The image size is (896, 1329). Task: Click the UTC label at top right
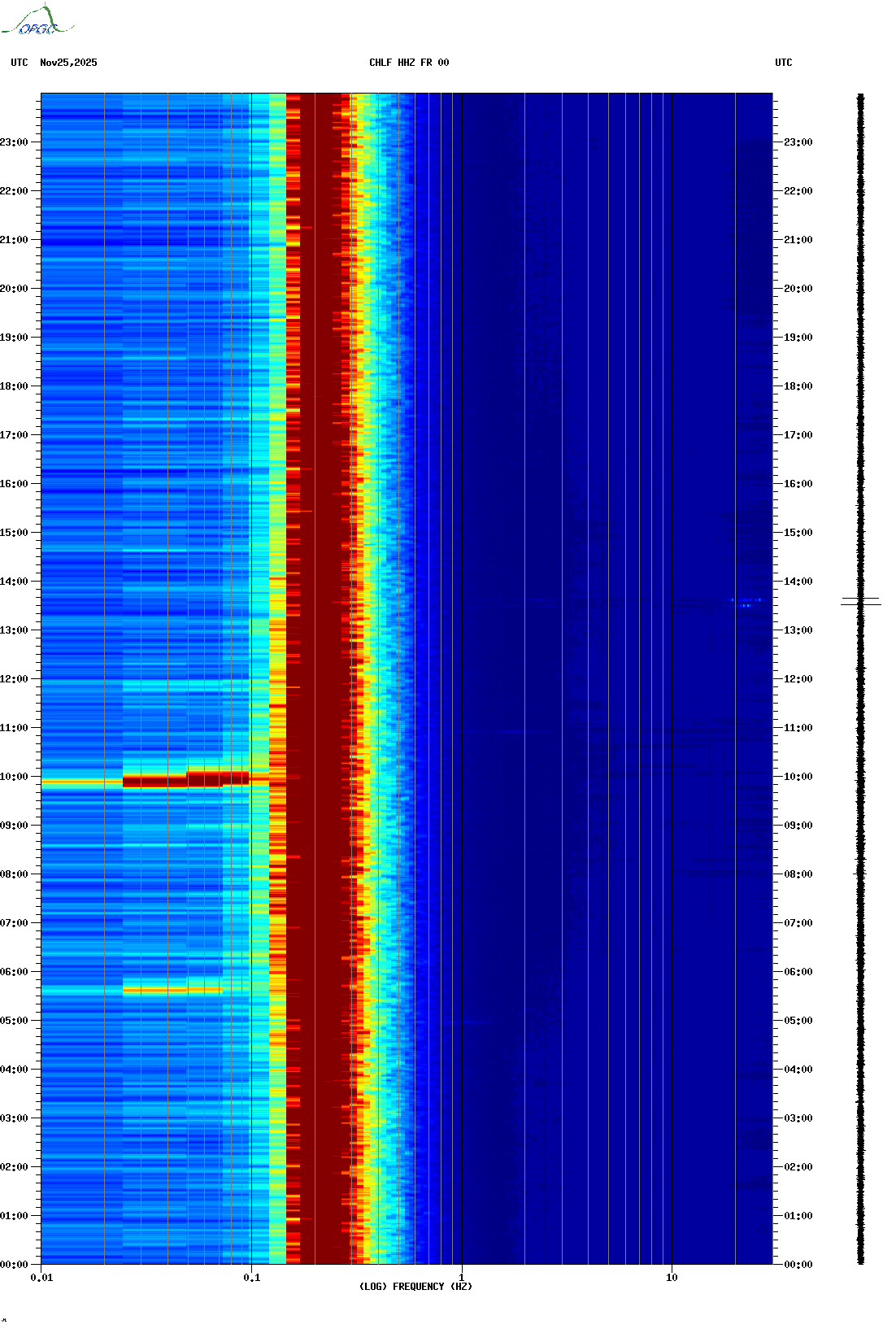pos(783,63)
